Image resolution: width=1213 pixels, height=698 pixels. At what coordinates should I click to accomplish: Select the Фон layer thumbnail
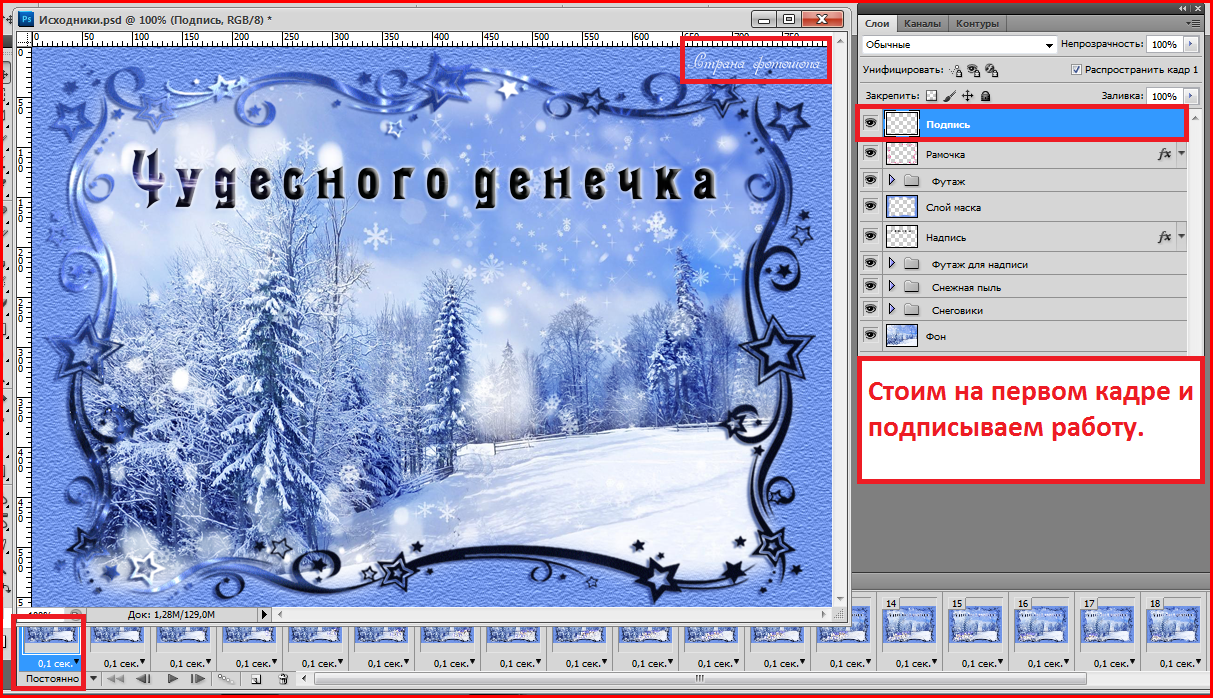902,337
